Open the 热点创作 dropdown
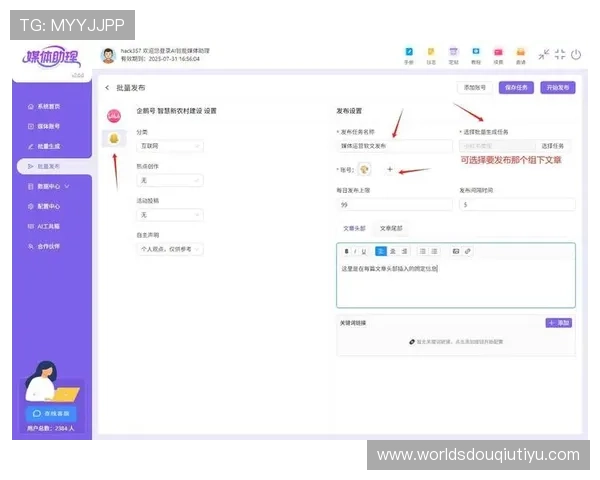 170,180
